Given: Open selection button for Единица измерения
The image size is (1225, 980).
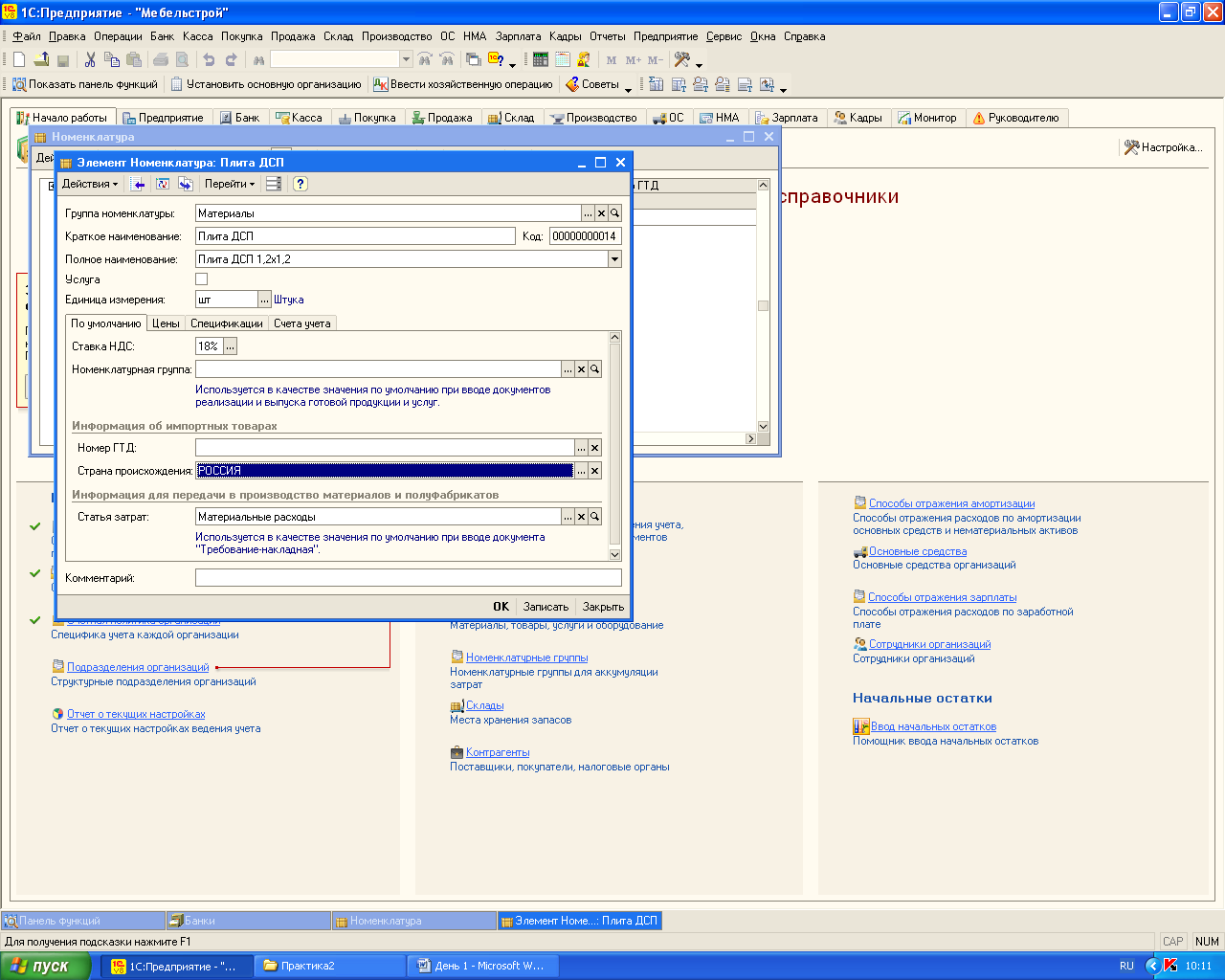Looking at the screenshot, I should point(265,300).
